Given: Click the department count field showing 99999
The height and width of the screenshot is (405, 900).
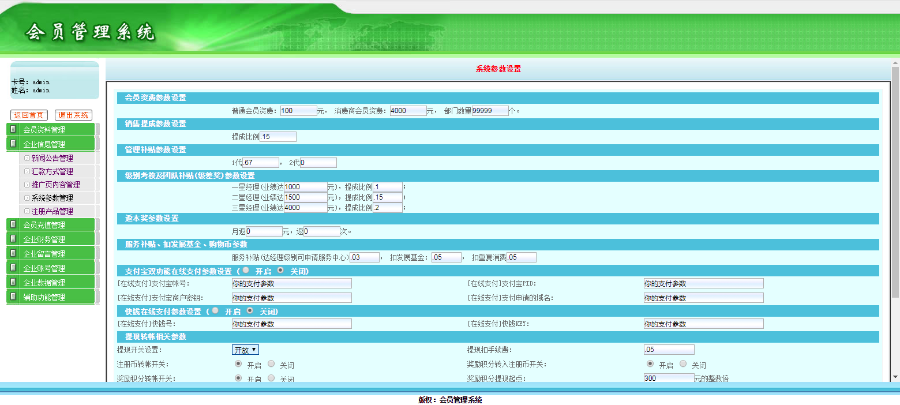Looking at the screenshot, I should click(490, 111).
